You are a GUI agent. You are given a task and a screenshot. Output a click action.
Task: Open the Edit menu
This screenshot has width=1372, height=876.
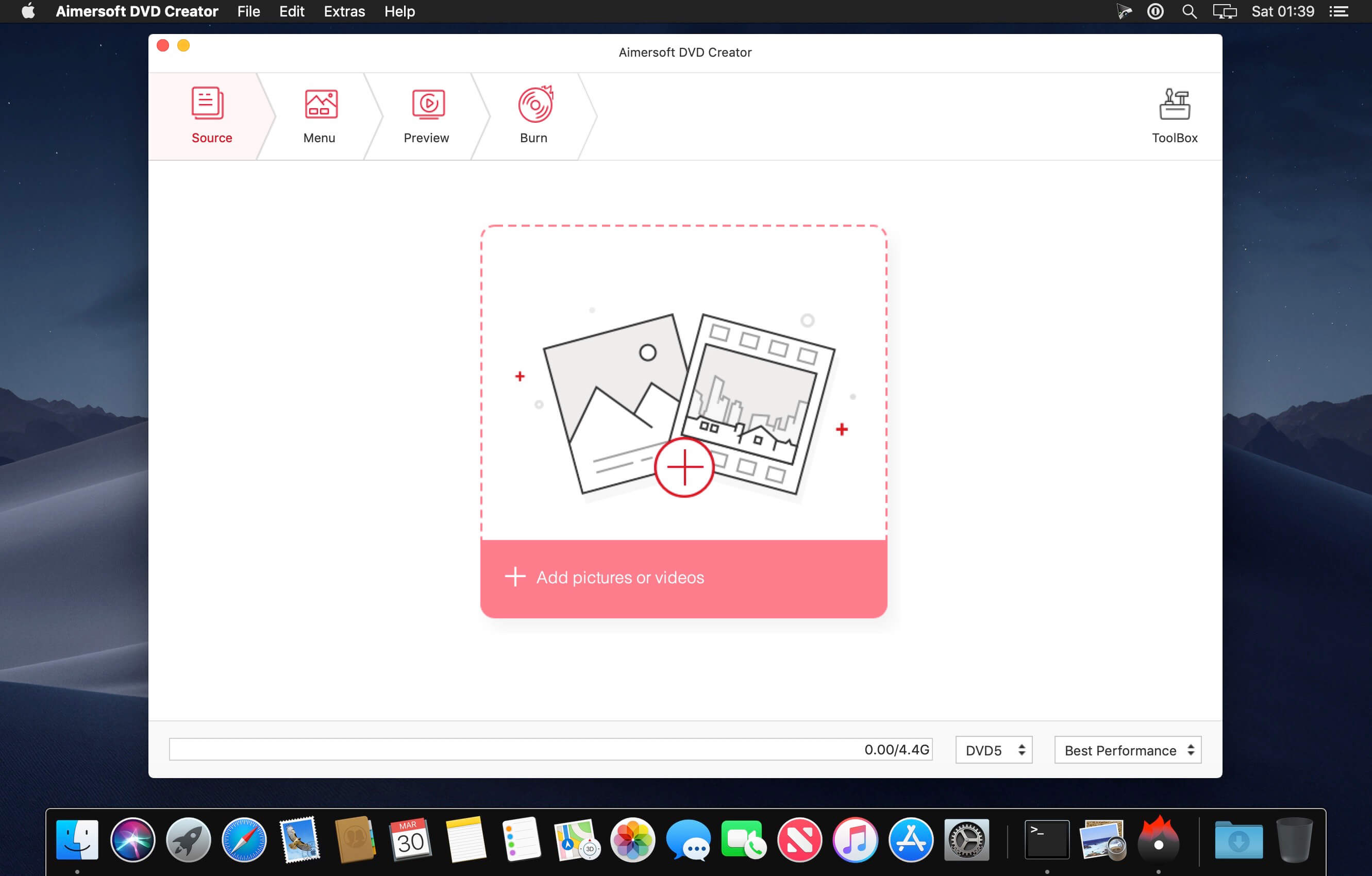(x=292, y=11)
